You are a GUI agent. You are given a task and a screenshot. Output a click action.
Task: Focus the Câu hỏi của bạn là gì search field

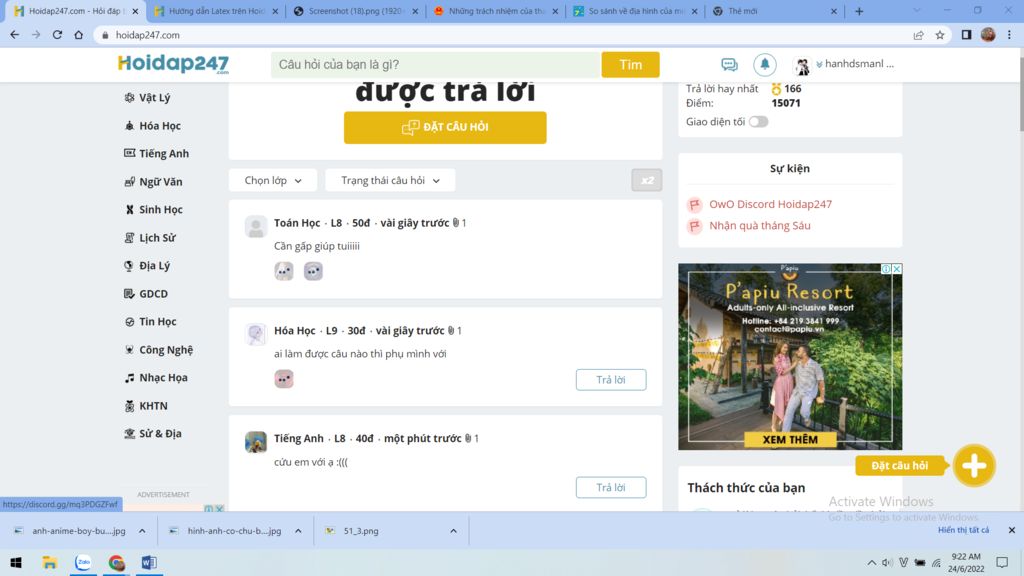436,65
